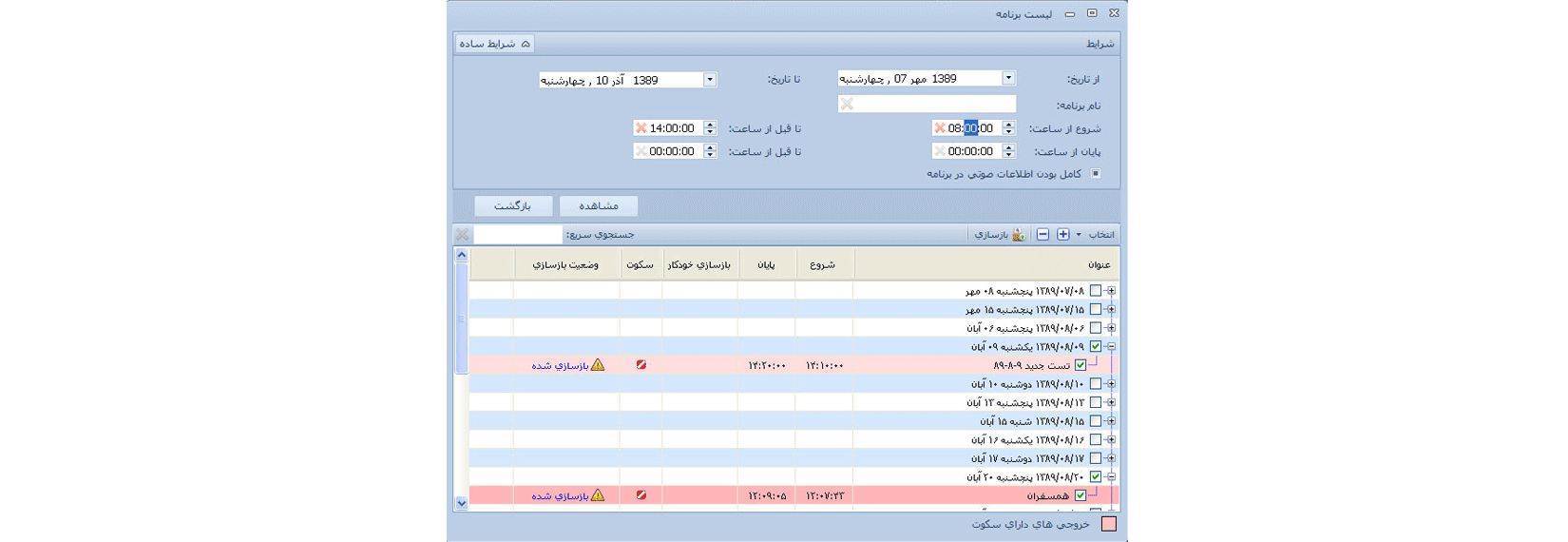
Task: Clear the quick search box with X icon
Action: click(463, 235)
